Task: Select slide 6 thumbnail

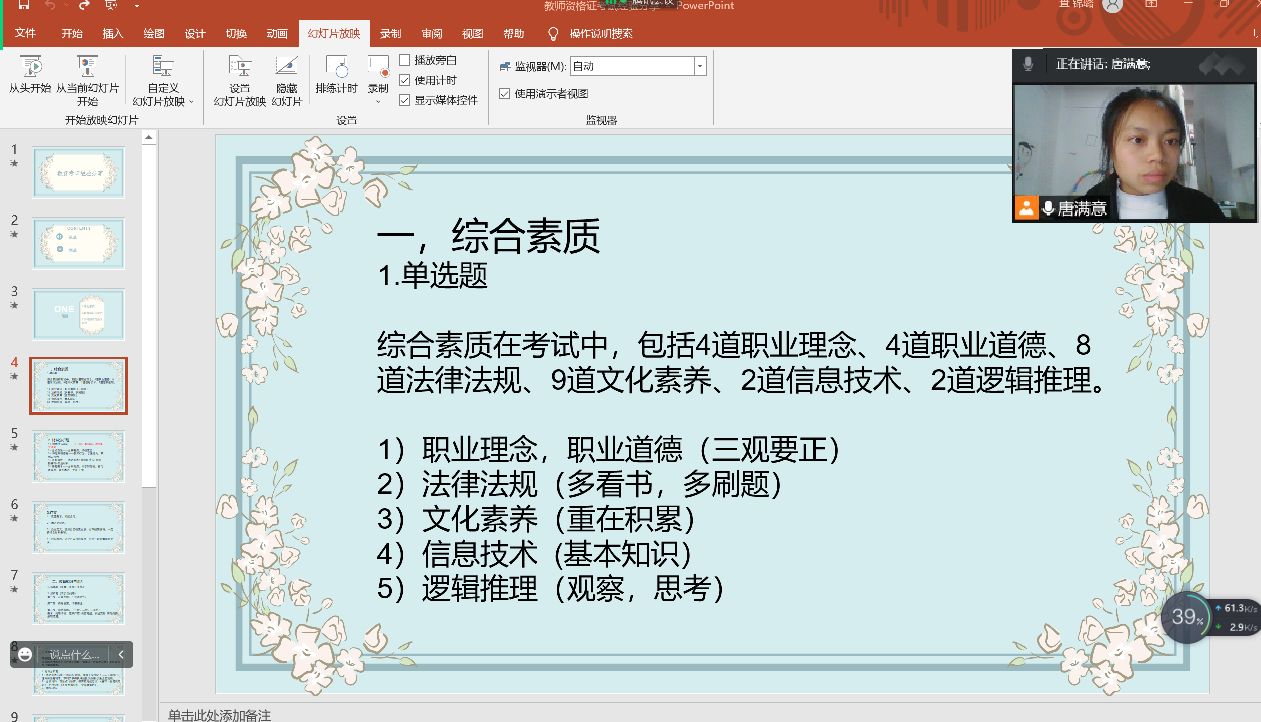Action: click(x=79, y=527)
